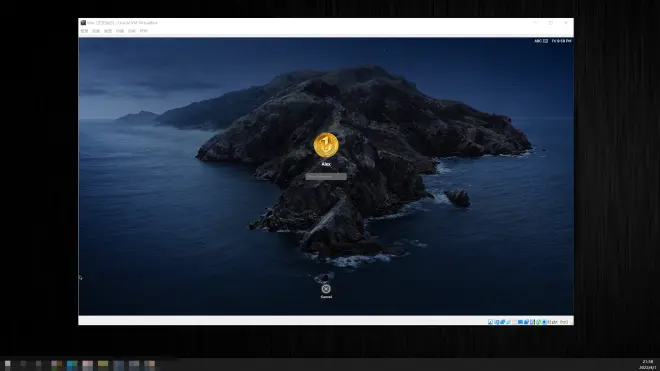Click the macOS clock showing Fri 9:58 PM
Image resolution: width=660 pixels, height=371 pixels.
562,41
